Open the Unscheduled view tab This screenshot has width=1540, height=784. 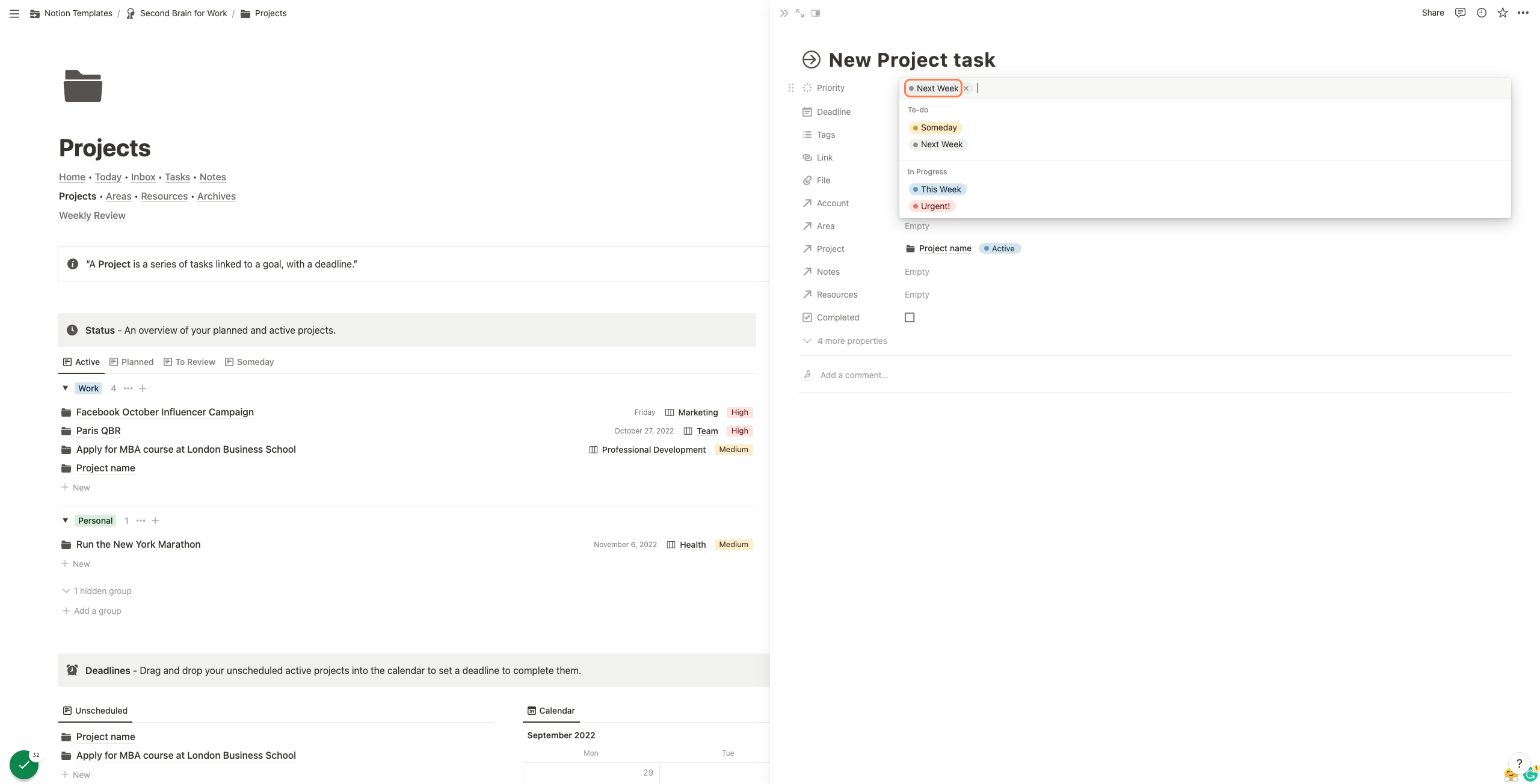coord(95,711)
